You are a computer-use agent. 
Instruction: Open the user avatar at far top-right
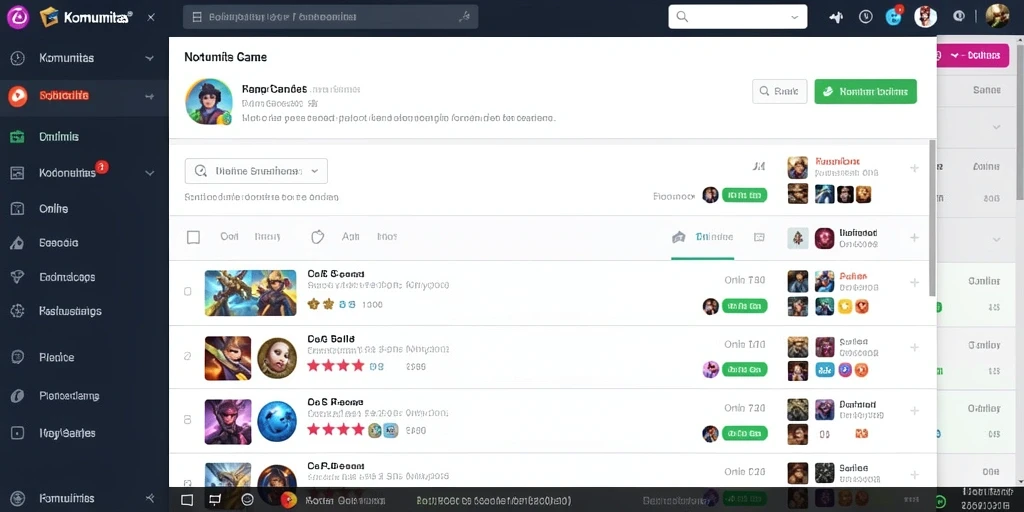pos(997,16)
